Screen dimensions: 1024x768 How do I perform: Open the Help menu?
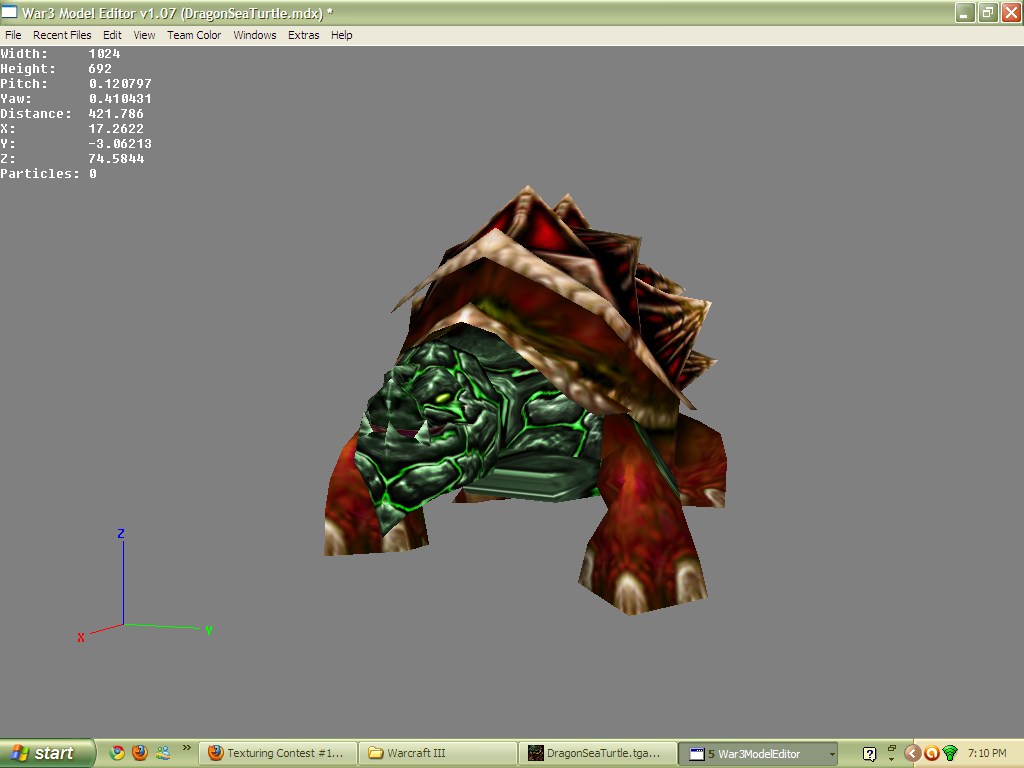(x=342, y=35)
